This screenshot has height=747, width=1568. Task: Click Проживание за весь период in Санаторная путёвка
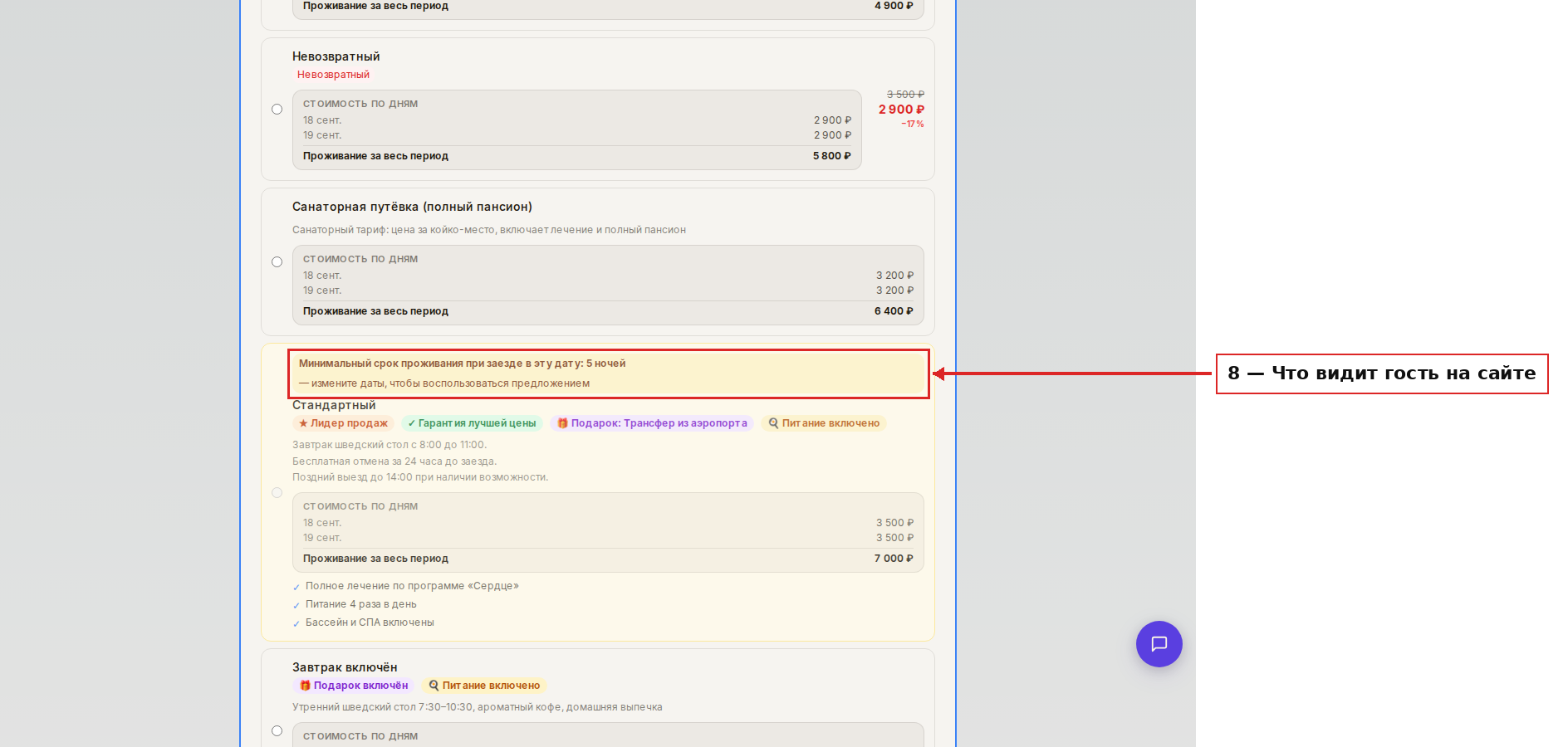tap(375, 311)
